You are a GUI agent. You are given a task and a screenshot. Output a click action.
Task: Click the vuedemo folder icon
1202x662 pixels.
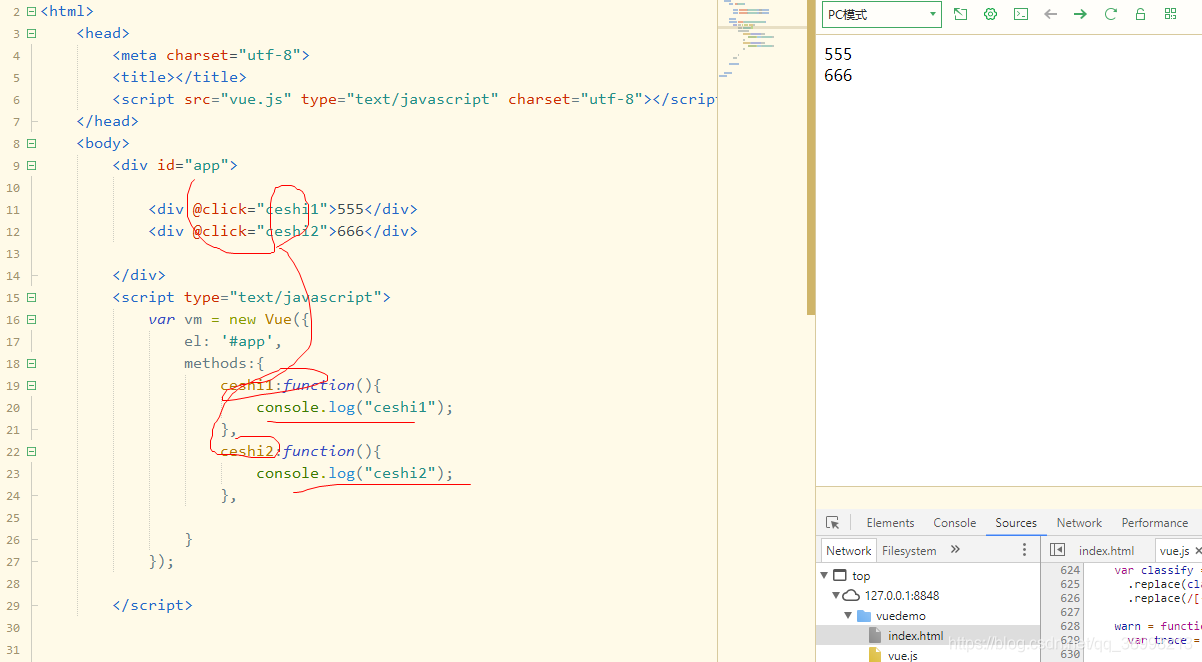864,616
